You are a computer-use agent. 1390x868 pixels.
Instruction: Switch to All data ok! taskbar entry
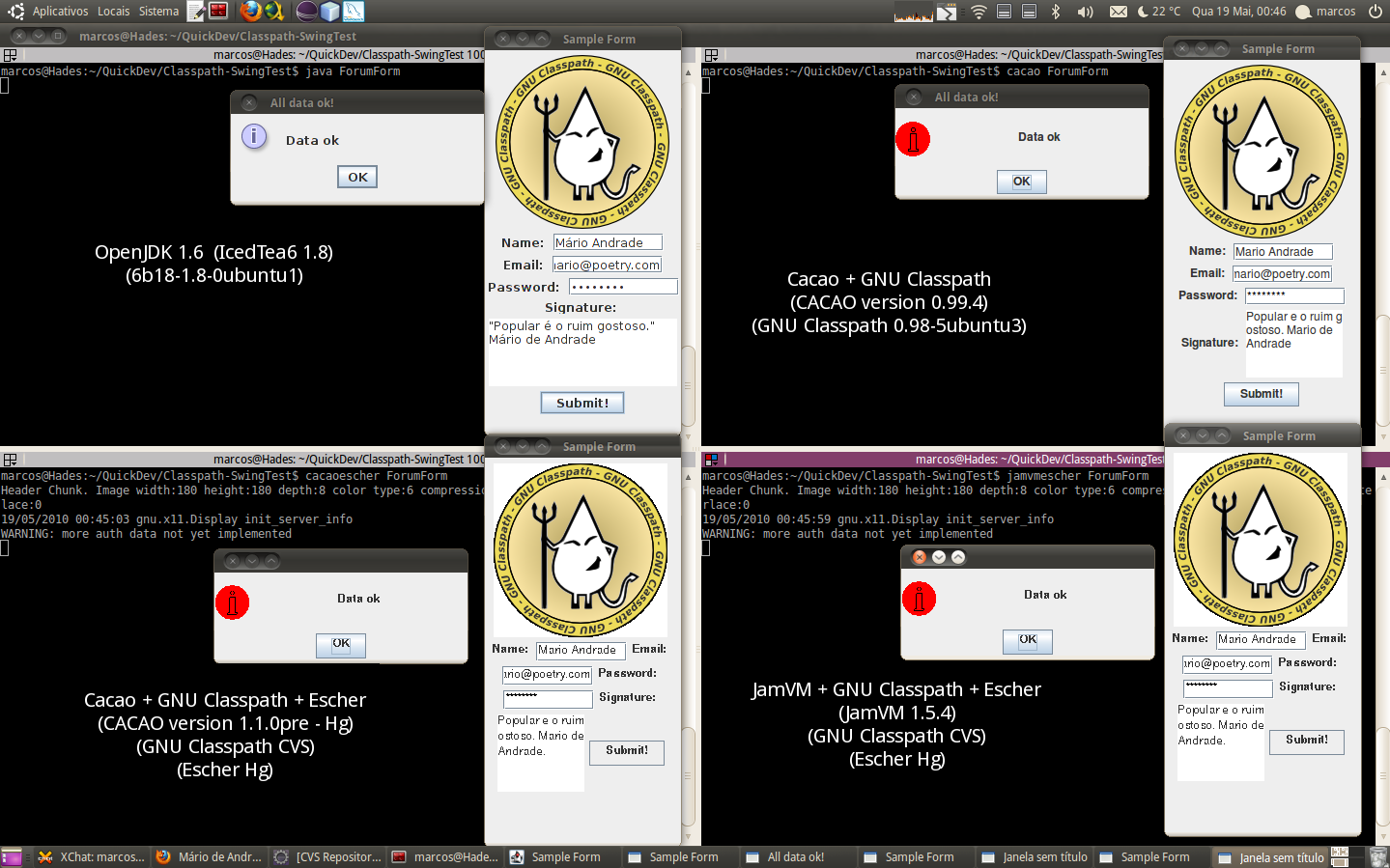pyautogui.click(x=800, y=857)
